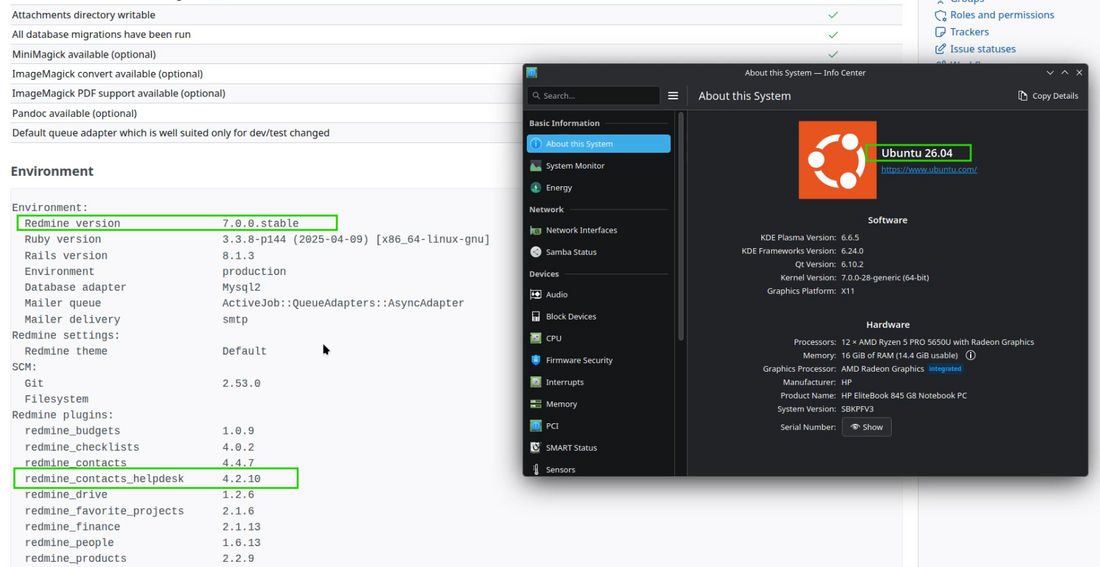Open the Audio devices module
The image size is (1100, 567).
click(x=598, y=295)
